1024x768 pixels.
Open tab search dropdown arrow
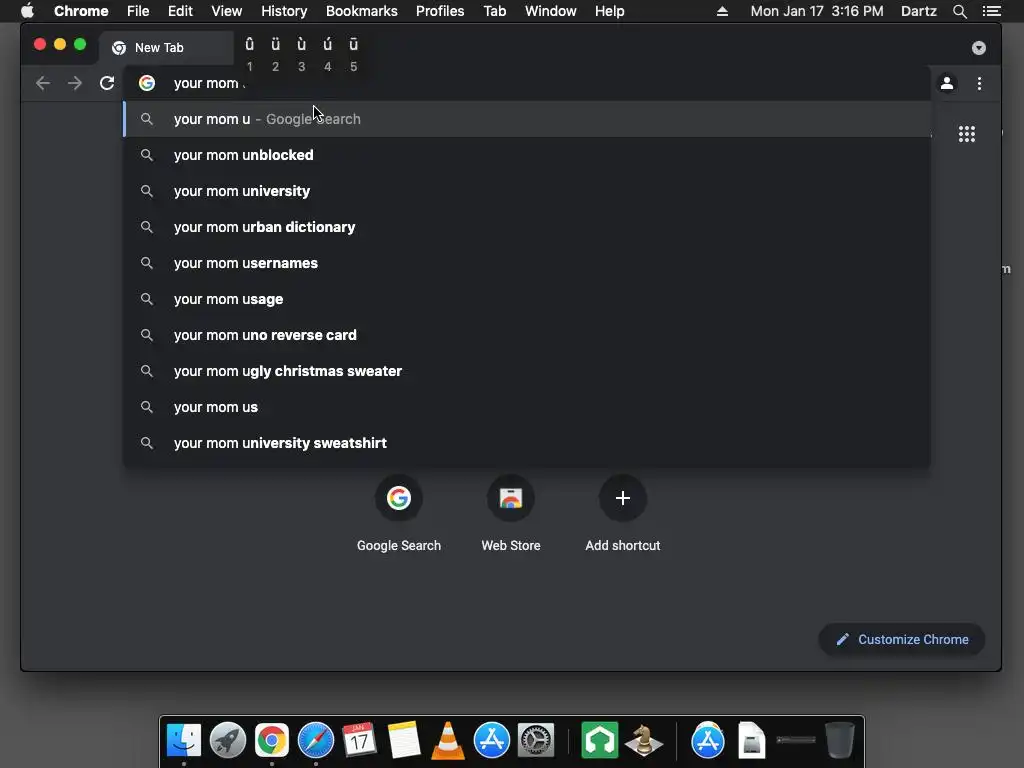978,48
